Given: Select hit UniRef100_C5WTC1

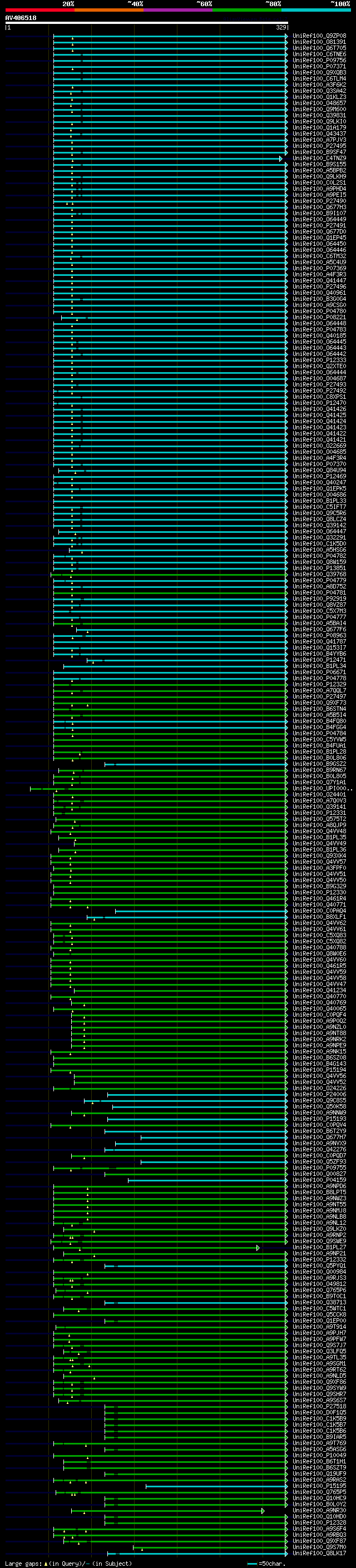Looking at the screenshot, I should [319, 1309].
